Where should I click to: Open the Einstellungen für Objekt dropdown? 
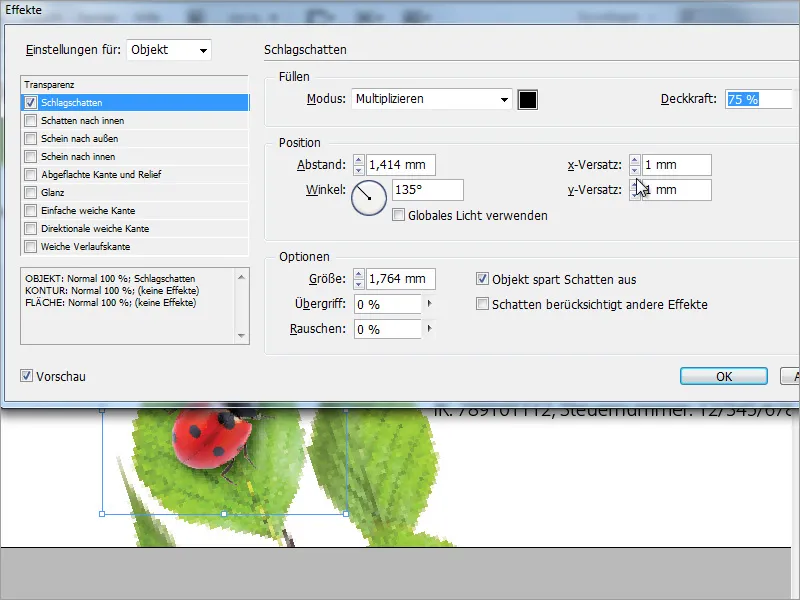(x=169, y=50)
